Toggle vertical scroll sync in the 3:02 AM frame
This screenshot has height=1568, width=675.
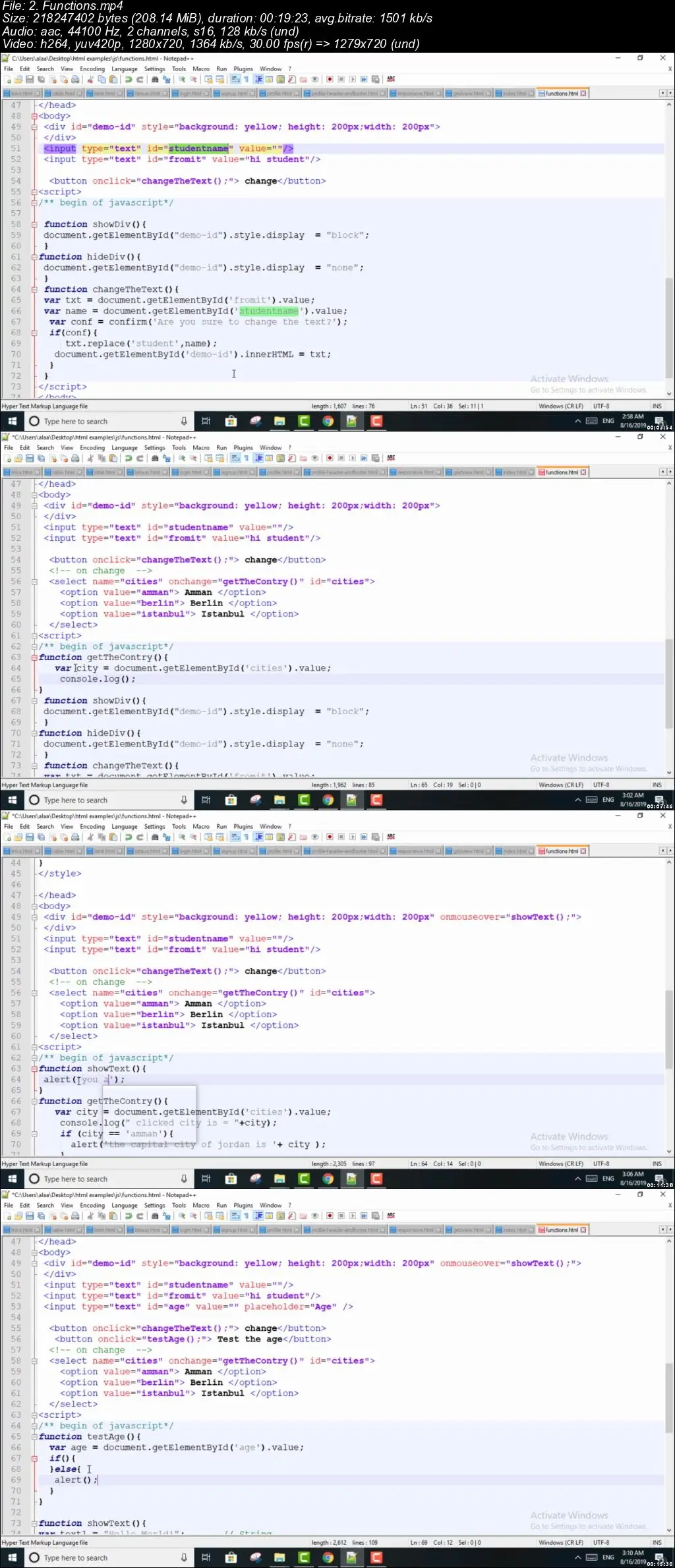[x=208, y=458]
